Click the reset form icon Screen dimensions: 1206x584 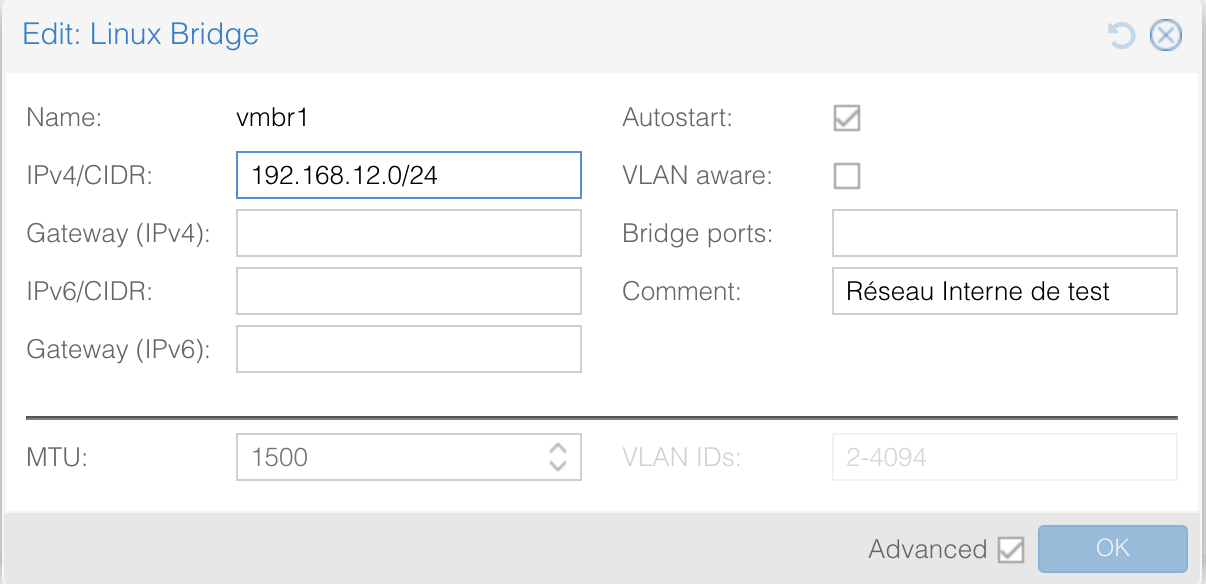point(1122,37)
